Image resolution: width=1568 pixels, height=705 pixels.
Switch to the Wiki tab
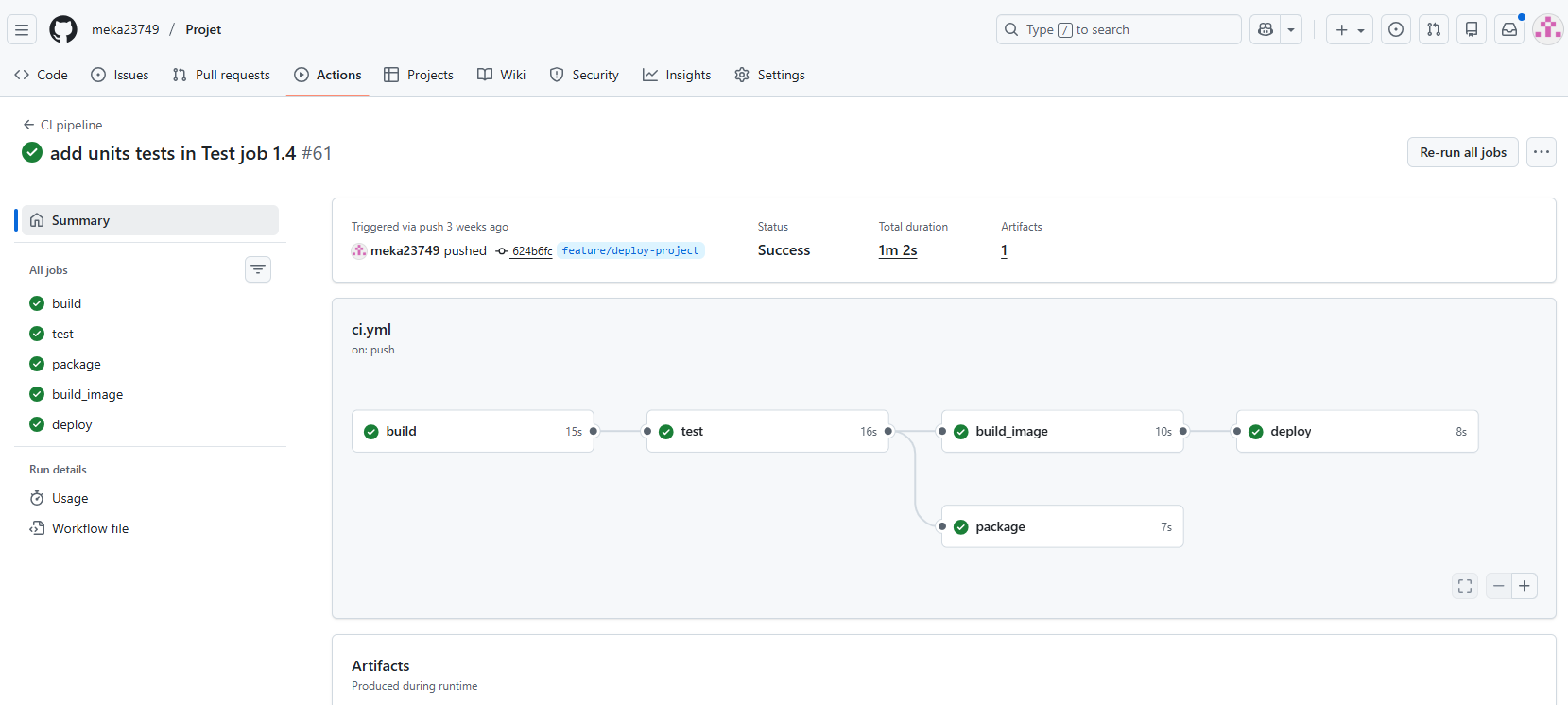coord(502,75)
